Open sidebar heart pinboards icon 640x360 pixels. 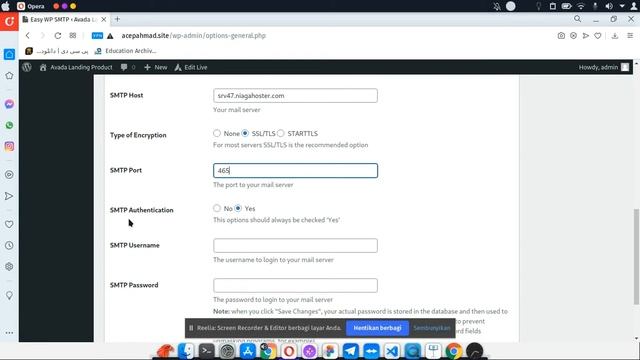[9, 224]
